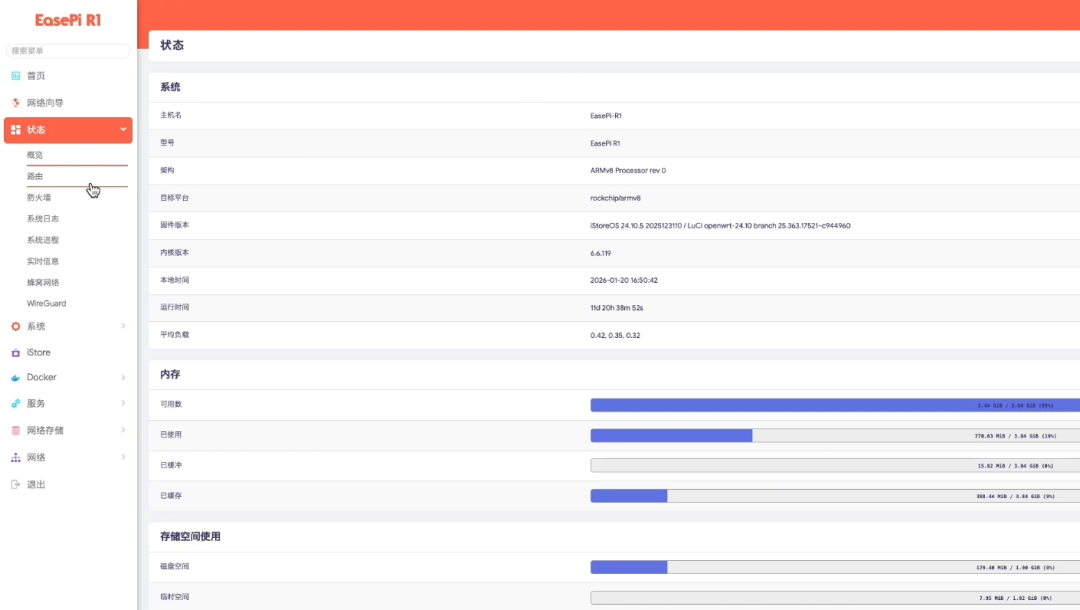Click the 系统 gear icon in sidebar
Viewport: 1080px width, 610px height.
tap(15, 326)
